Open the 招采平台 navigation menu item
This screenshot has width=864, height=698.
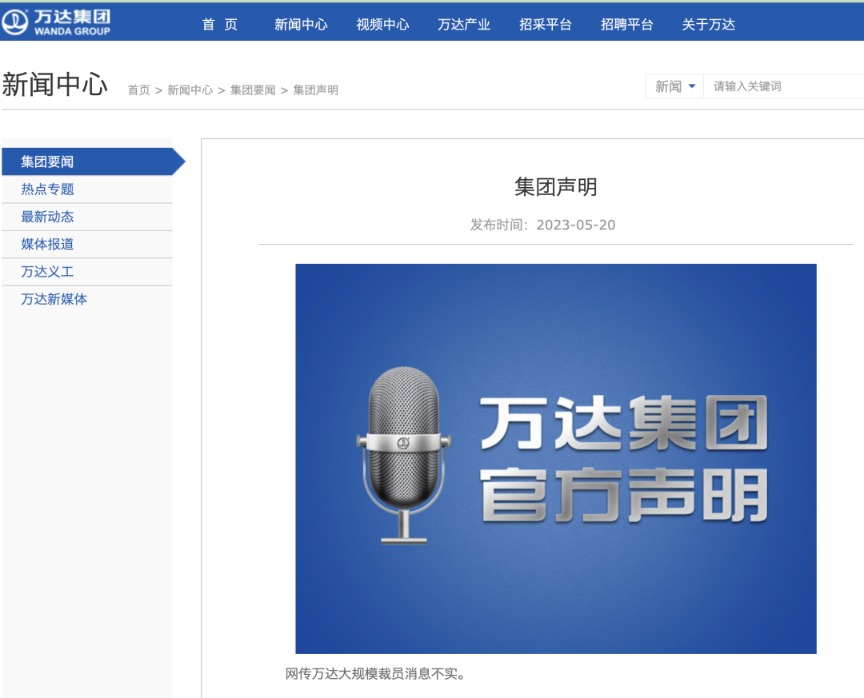coord(545,25)
